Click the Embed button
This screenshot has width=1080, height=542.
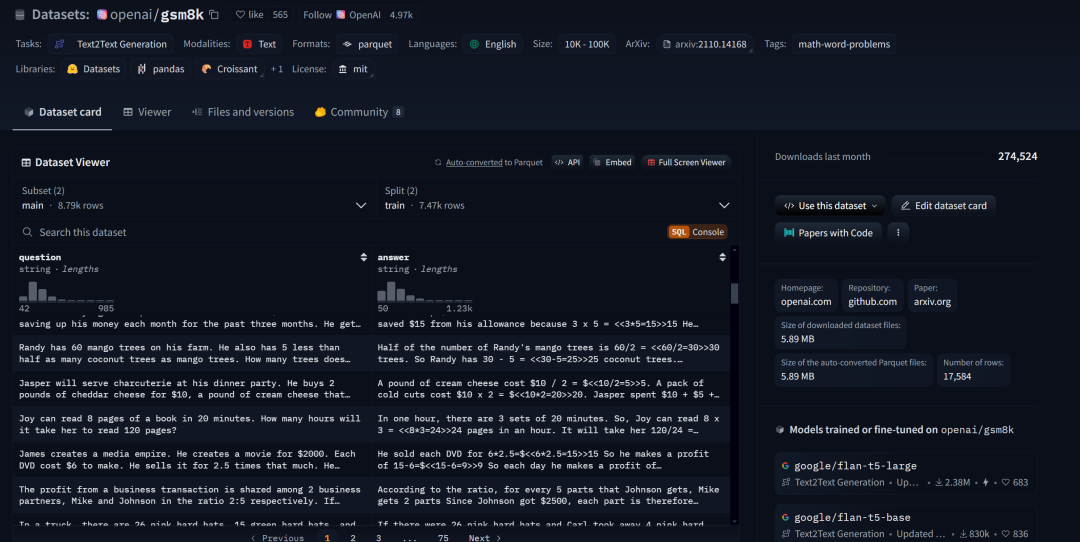(612, 163)
